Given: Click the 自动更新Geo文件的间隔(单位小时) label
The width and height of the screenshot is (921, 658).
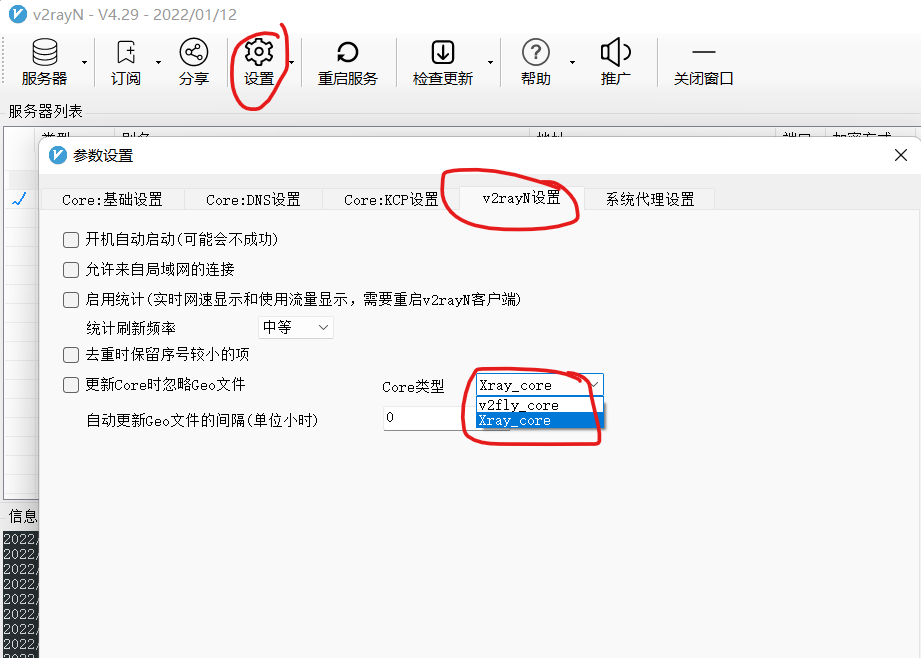Looking at the screenshot, I should point(202,420).
